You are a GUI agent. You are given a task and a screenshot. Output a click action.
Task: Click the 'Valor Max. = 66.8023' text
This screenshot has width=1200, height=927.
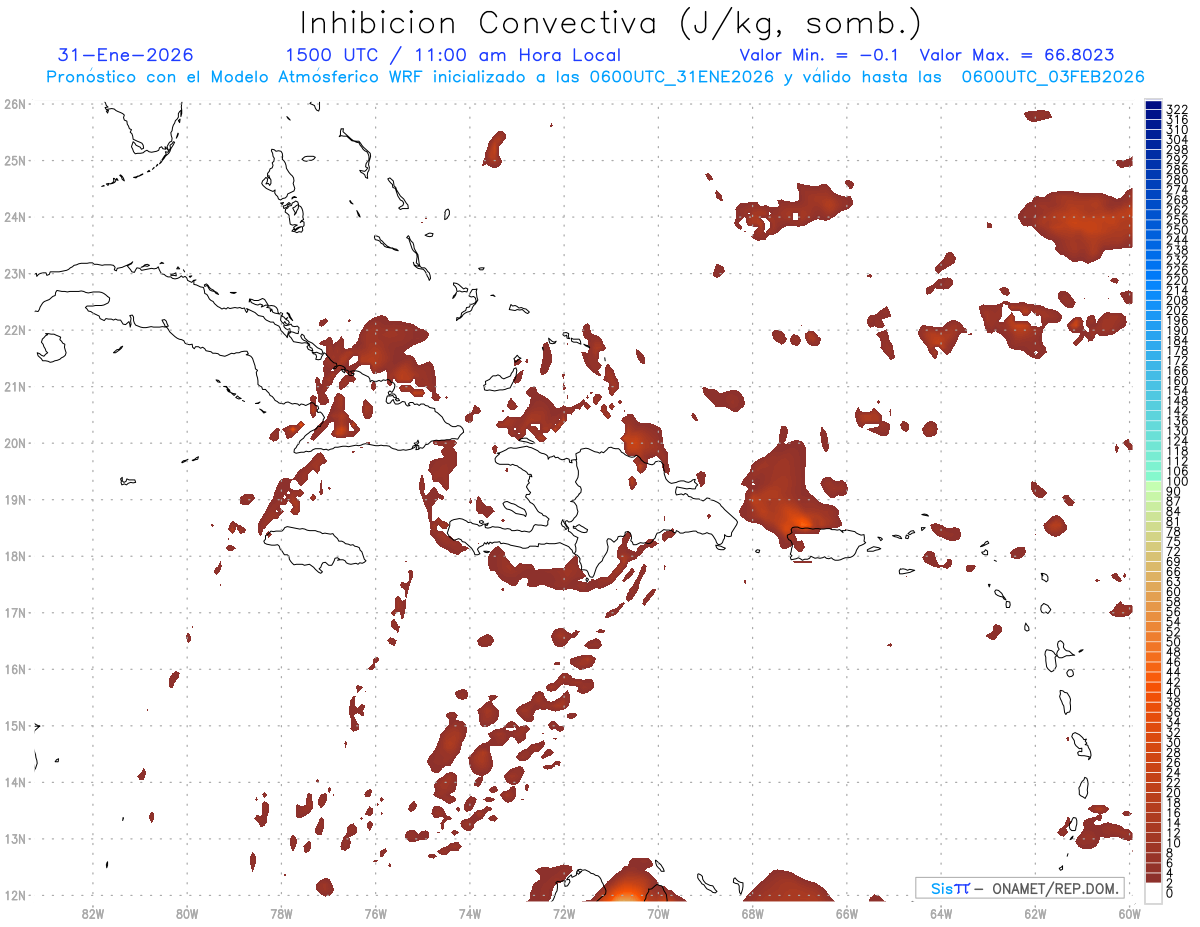pyautogui.click(x=1017, y=55)
